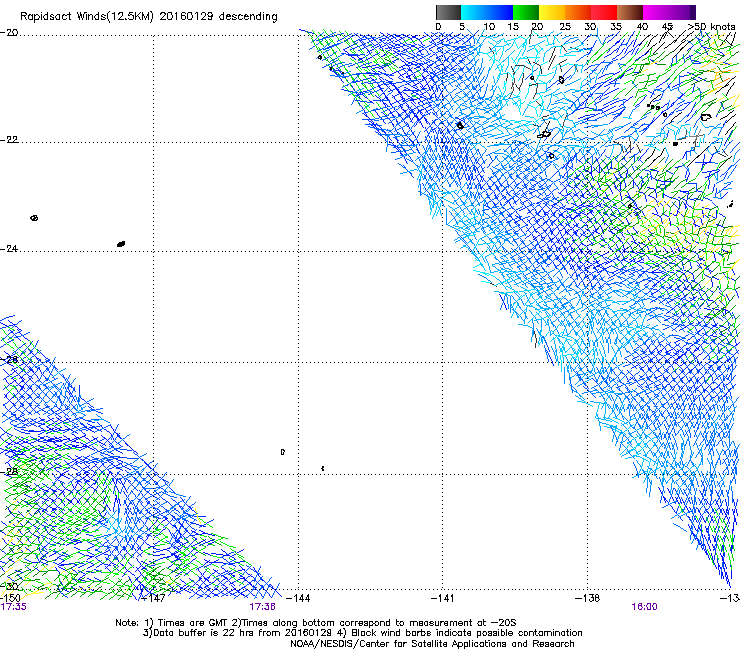Click the 17:36 purple time label
Viewport: 740px width, 650px height.
point(262,607)
